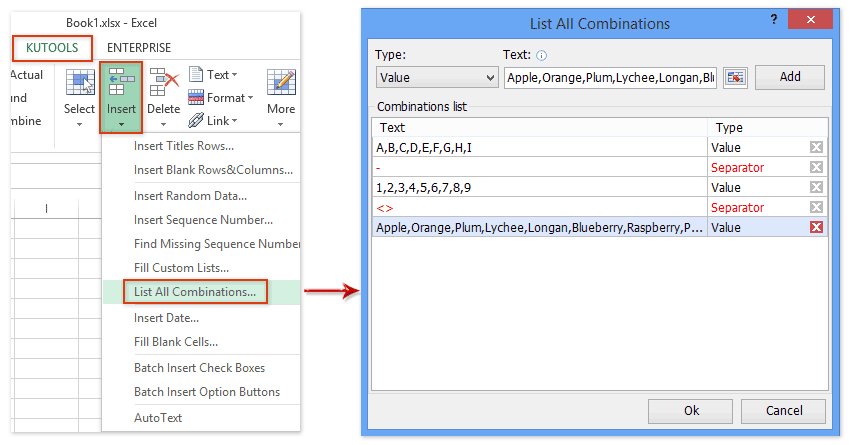Select Insert Random Data menu entry
Viewport: 850px width, 445px height.
(190, 196)
